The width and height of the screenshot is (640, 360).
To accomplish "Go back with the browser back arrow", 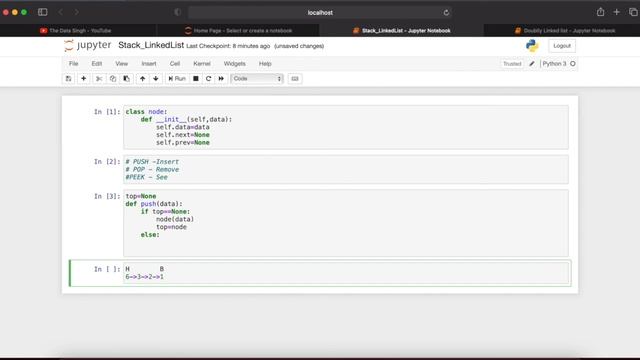I will 61,12.
